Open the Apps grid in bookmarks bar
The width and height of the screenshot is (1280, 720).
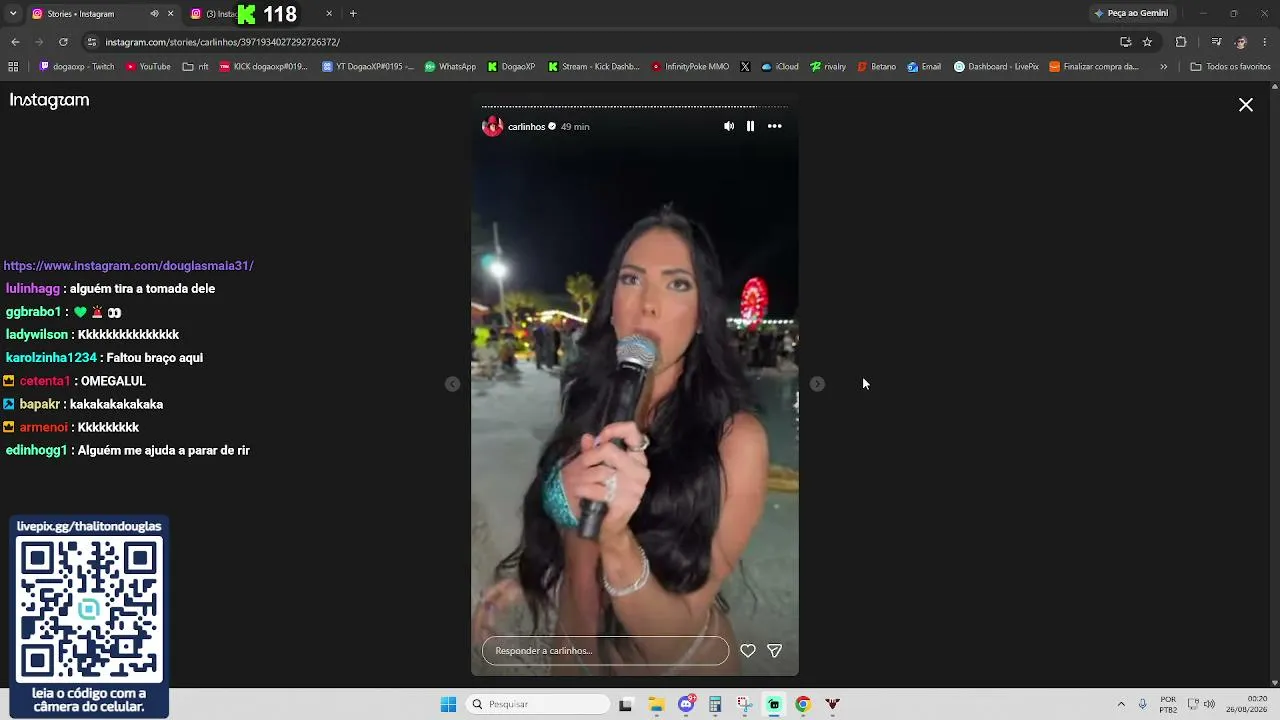[13, 67]
